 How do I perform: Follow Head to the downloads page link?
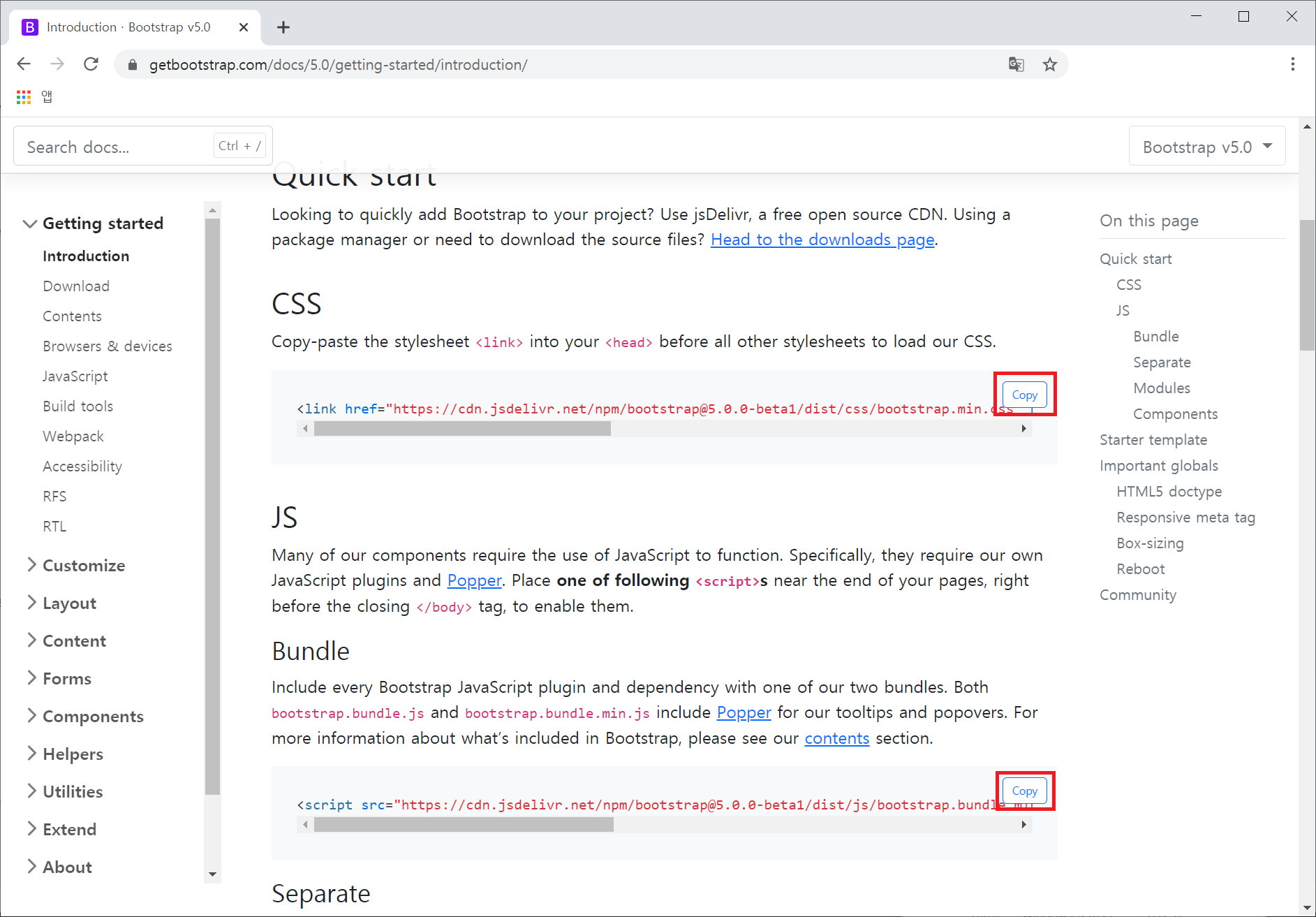pos(822,240)
